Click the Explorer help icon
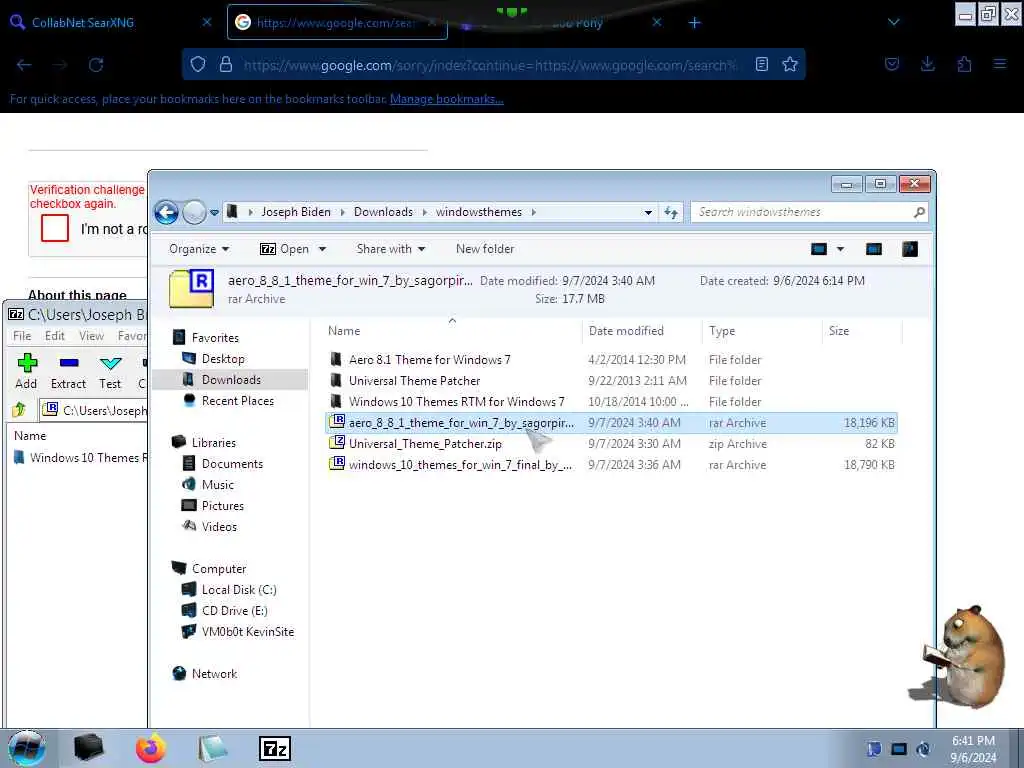The width and height of the screenshot is (1024, 768). tap(910, 249)
